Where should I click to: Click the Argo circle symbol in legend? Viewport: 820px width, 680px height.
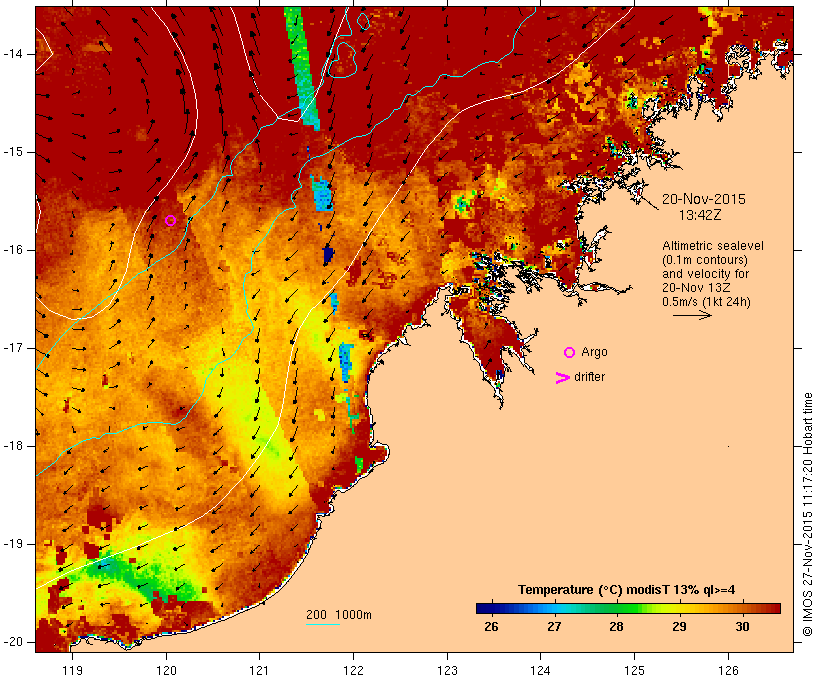[570, 353]
